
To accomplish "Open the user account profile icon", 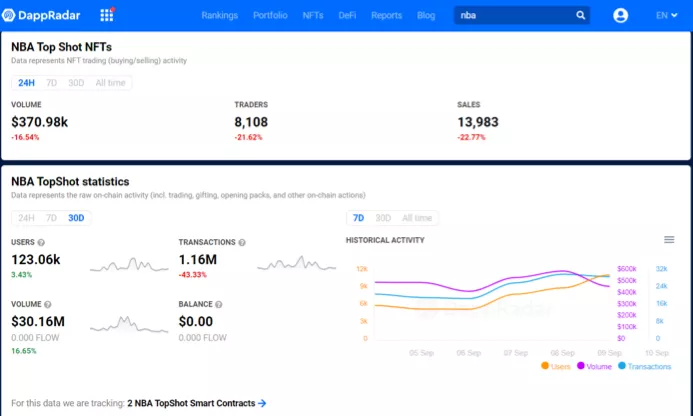I will [621, 15].
